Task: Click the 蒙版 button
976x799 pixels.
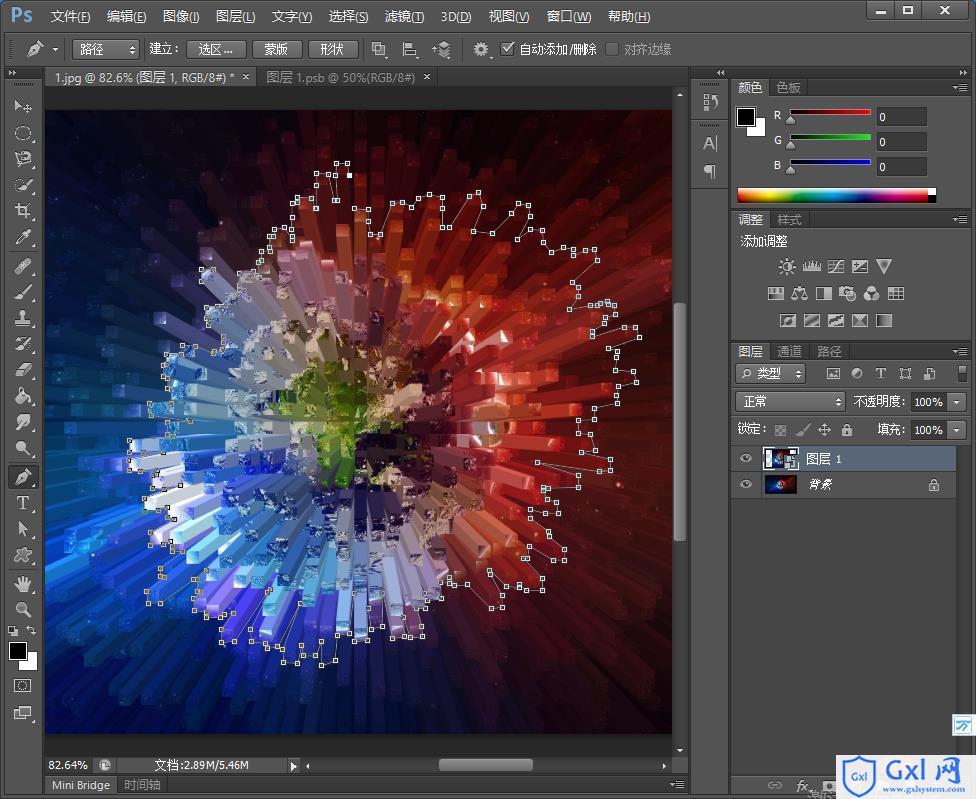Action: point(276,49)
